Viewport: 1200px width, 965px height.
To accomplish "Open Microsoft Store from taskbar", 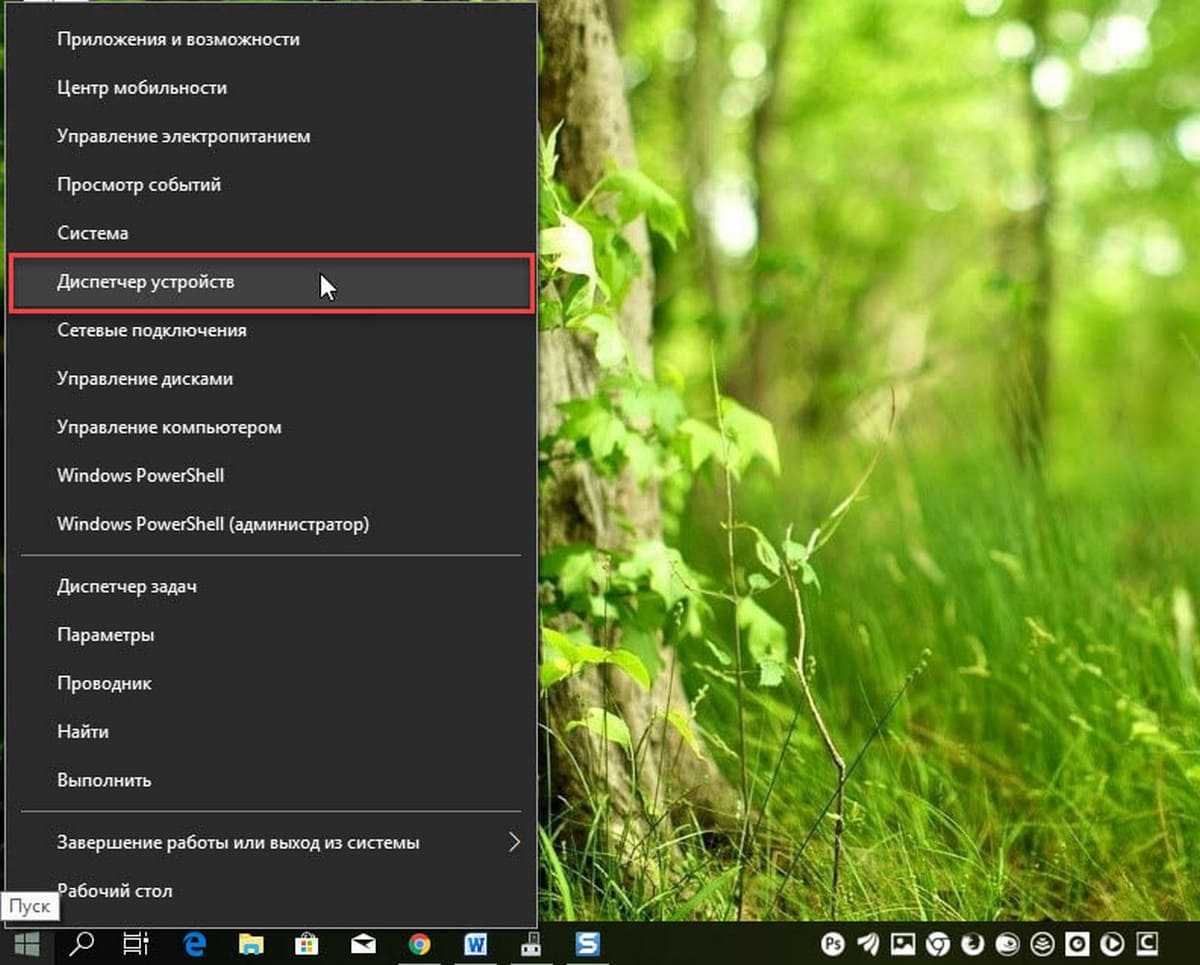I will click(x=307, y=943).
